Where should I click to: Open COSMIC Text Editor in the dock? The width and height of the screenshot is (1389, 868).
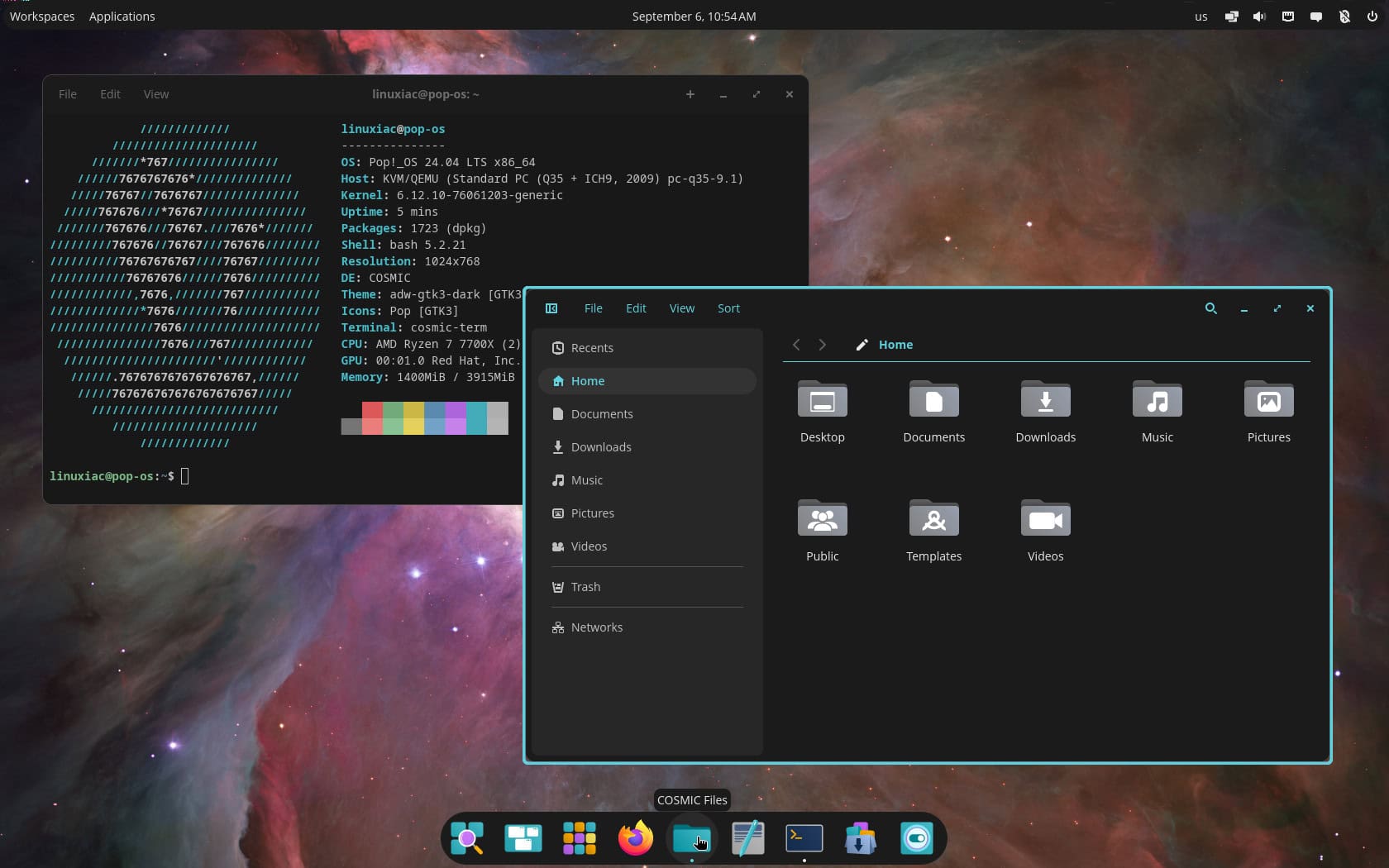[x=747, y=838]
